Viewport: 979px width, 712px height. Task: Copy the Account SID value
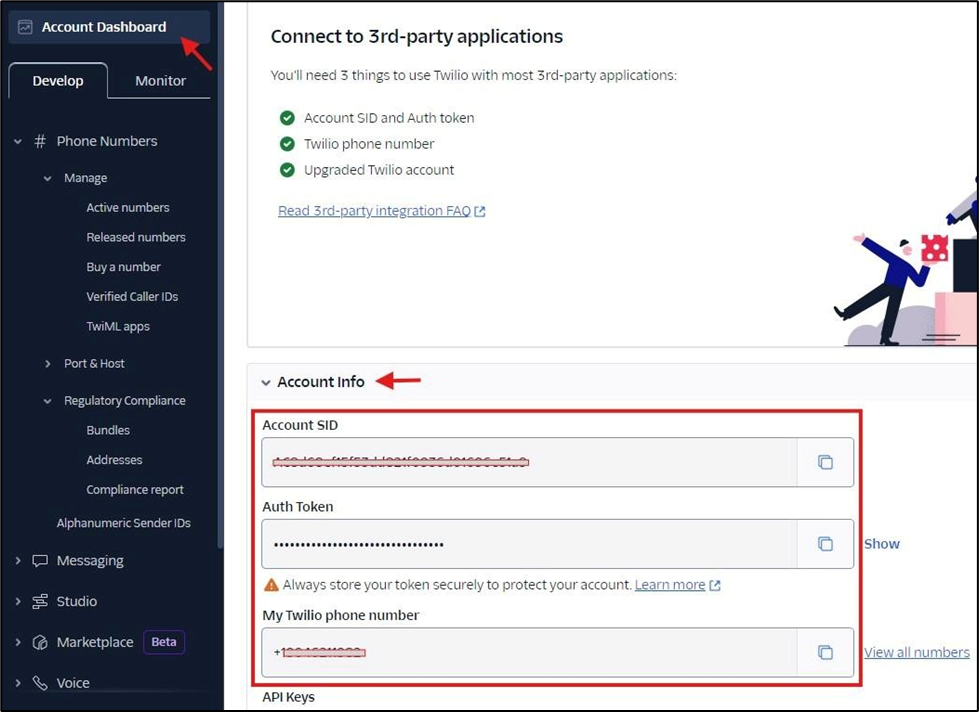[825, 462]
